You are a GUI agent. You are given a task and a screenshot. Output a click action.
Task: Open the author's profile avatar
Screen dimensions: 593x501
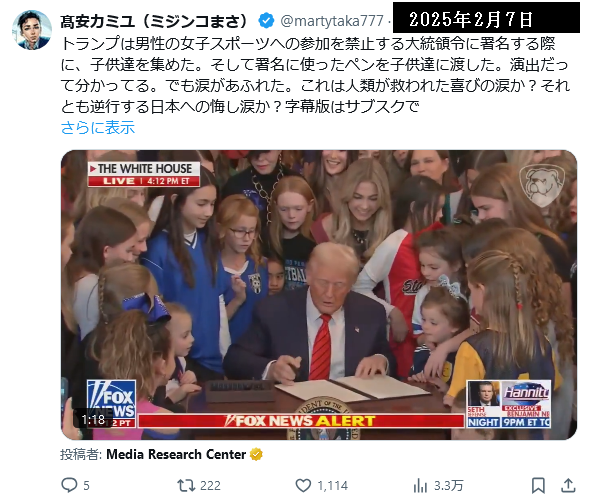(32, 30)
